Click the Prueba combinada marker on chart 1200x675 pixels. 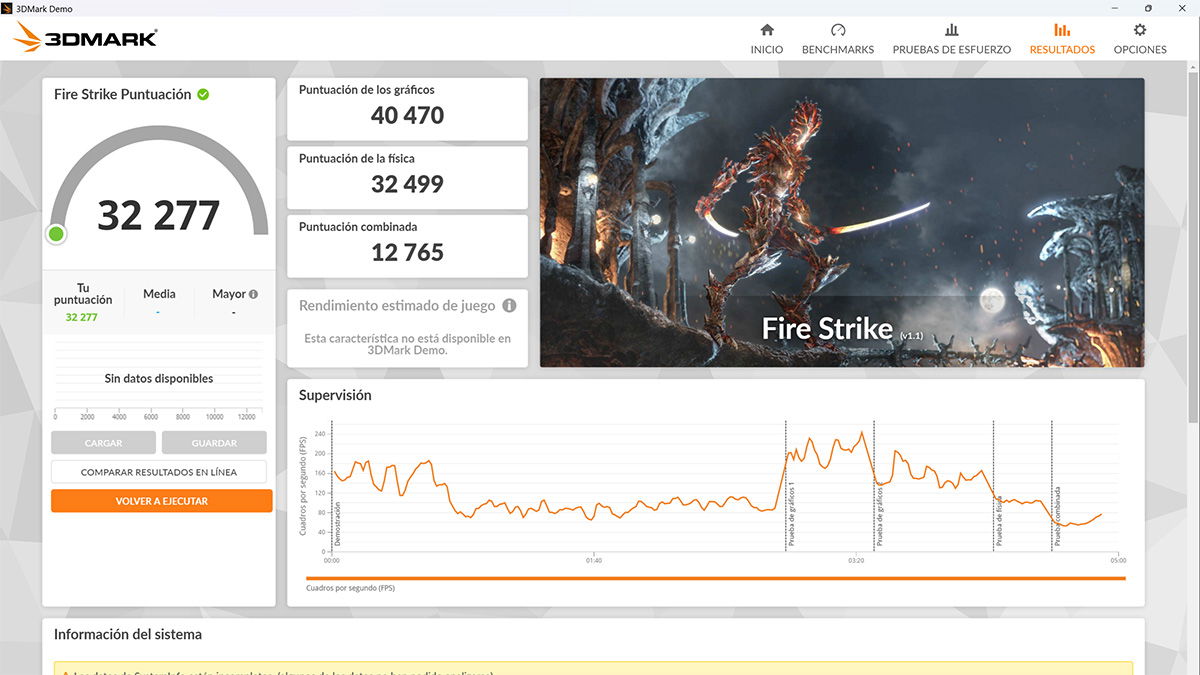tap(1057, 516)
